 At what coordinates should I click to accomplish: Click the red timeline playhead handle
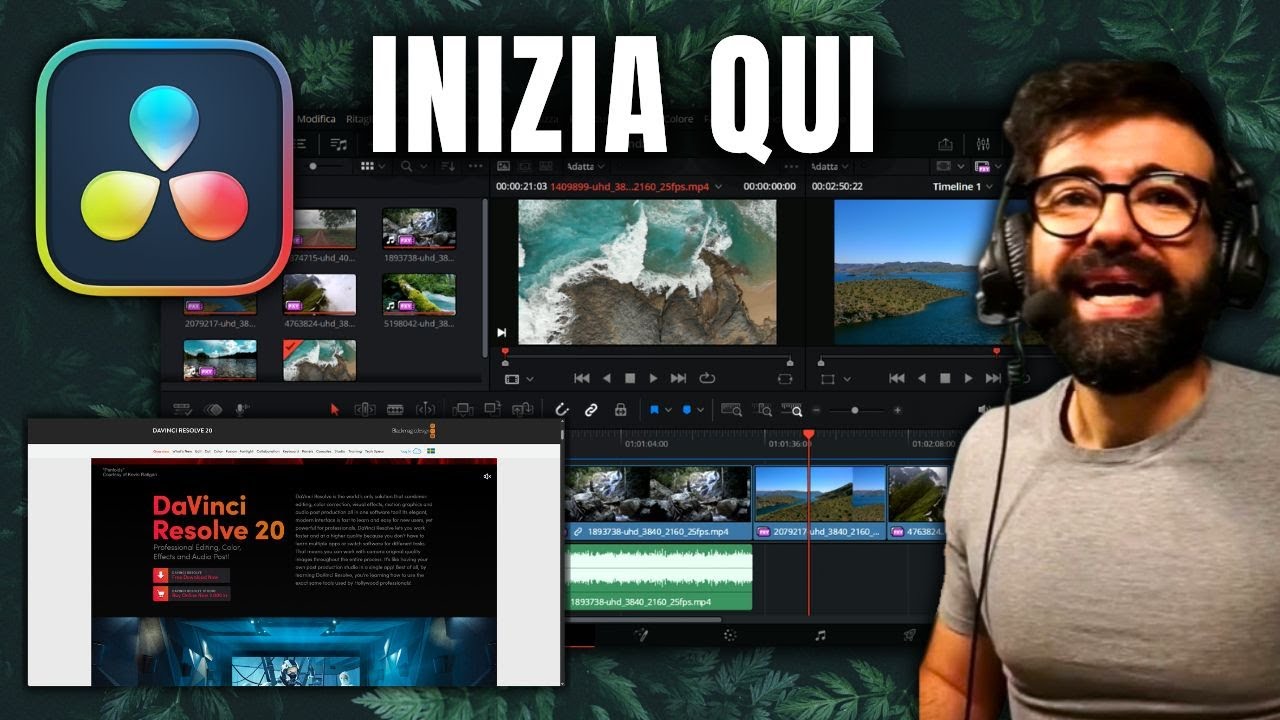click(809, 434)
